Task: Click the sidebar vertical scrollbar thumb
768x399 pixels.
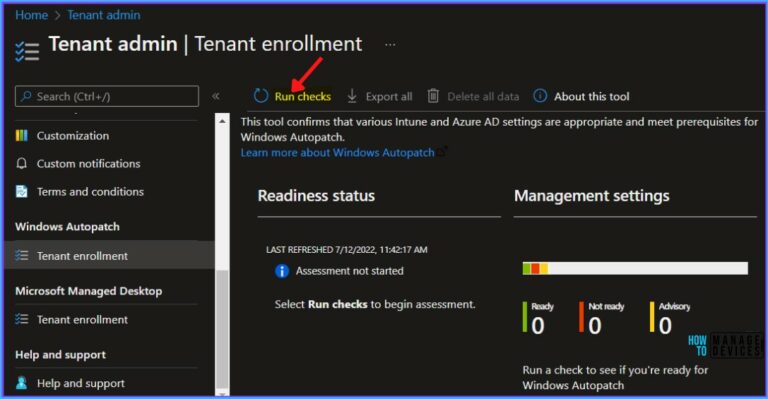Action: pyautogui.click(x=222, y=328)
